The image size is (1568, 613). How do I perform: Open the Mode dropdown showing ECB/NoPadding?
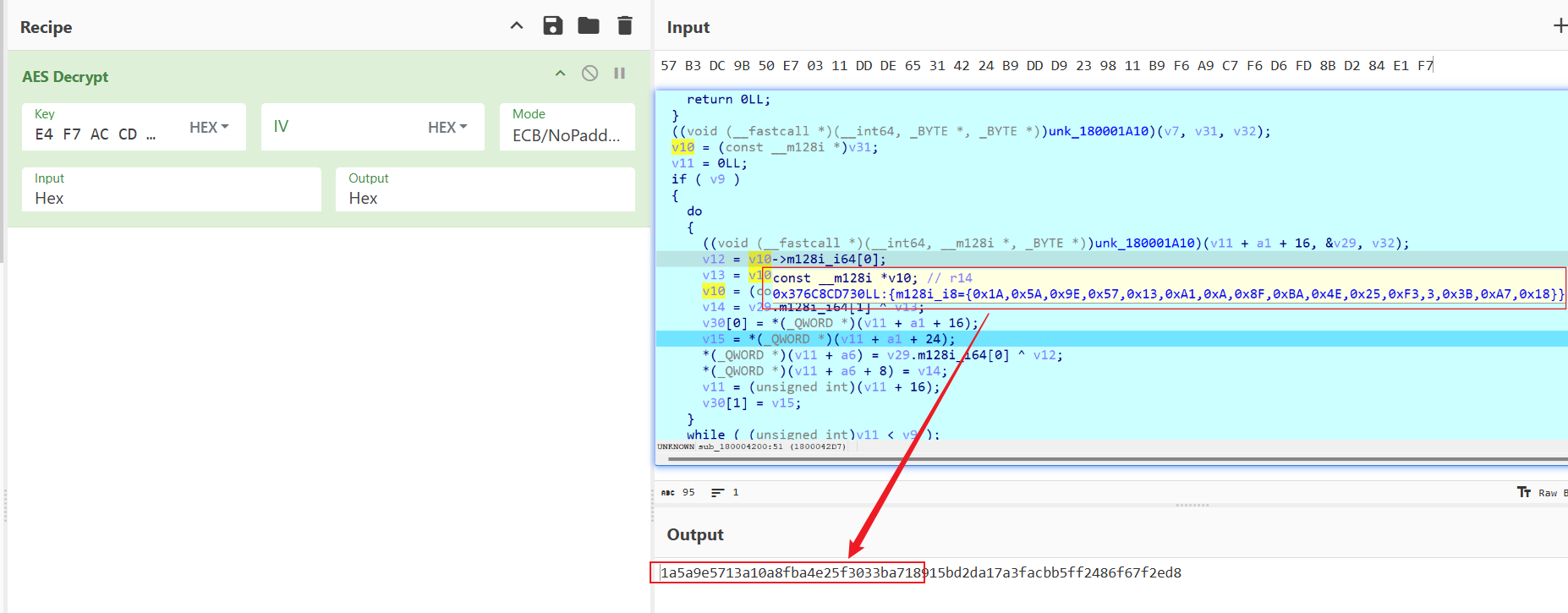point(567,135)
